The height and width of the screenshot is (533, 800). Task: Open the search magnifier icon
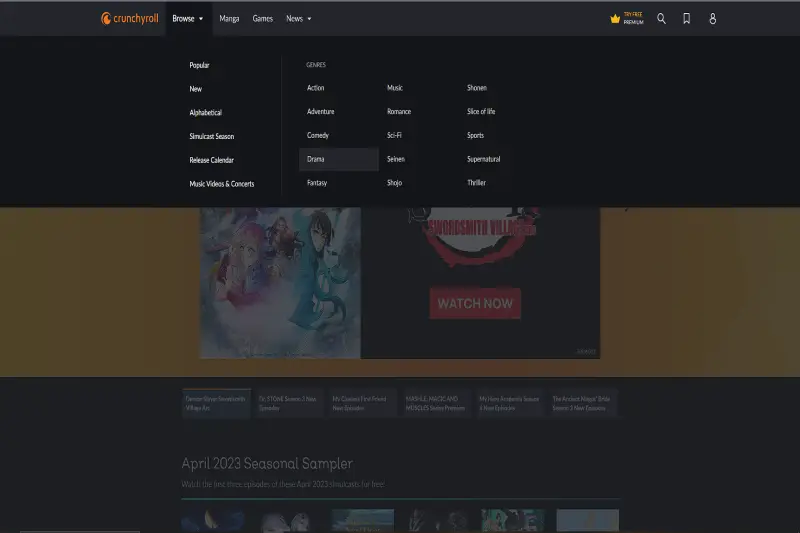[661, 19]
